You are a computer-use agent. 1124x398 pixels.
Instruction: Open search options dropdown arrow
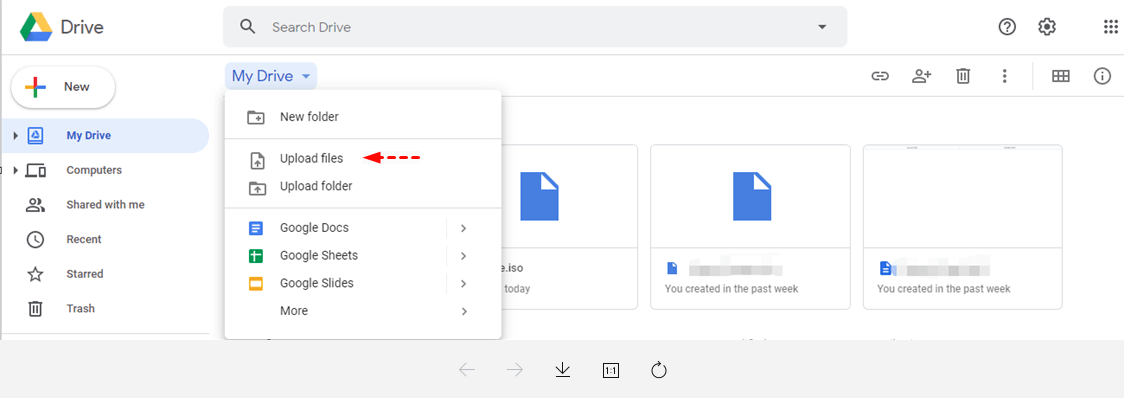(x=821, y=27)
